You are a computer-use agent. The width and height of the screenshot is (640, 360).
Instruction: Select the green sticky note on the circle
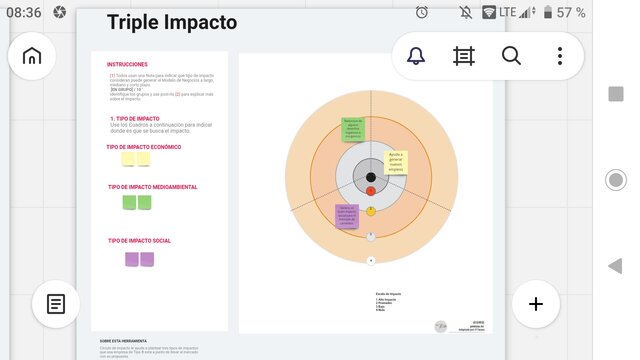click(x=353, y=130)
